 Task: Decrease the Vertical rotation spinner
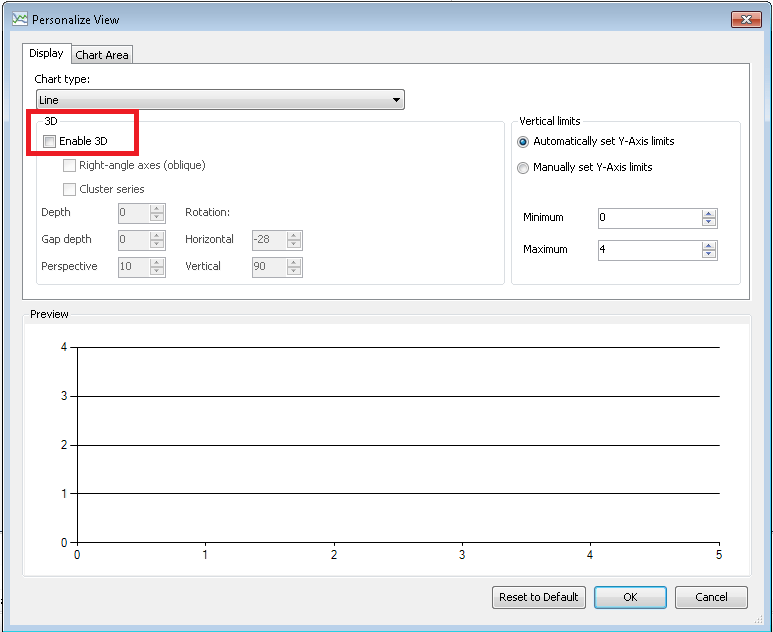tap(294, 272)
